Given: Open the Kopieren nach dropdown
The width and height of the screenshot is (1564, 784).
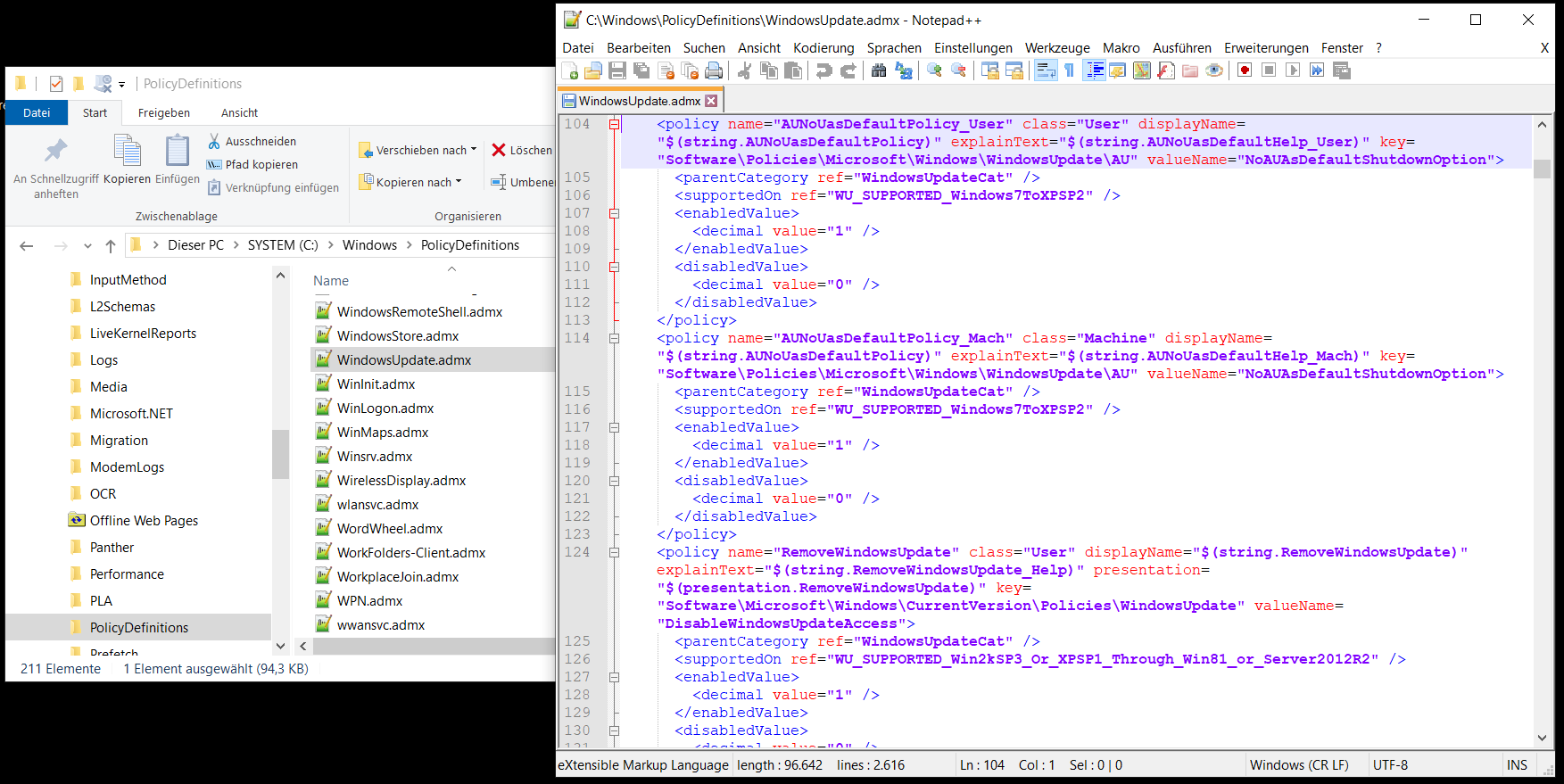Looking at the screenshot, I should (x=410, y=182).
